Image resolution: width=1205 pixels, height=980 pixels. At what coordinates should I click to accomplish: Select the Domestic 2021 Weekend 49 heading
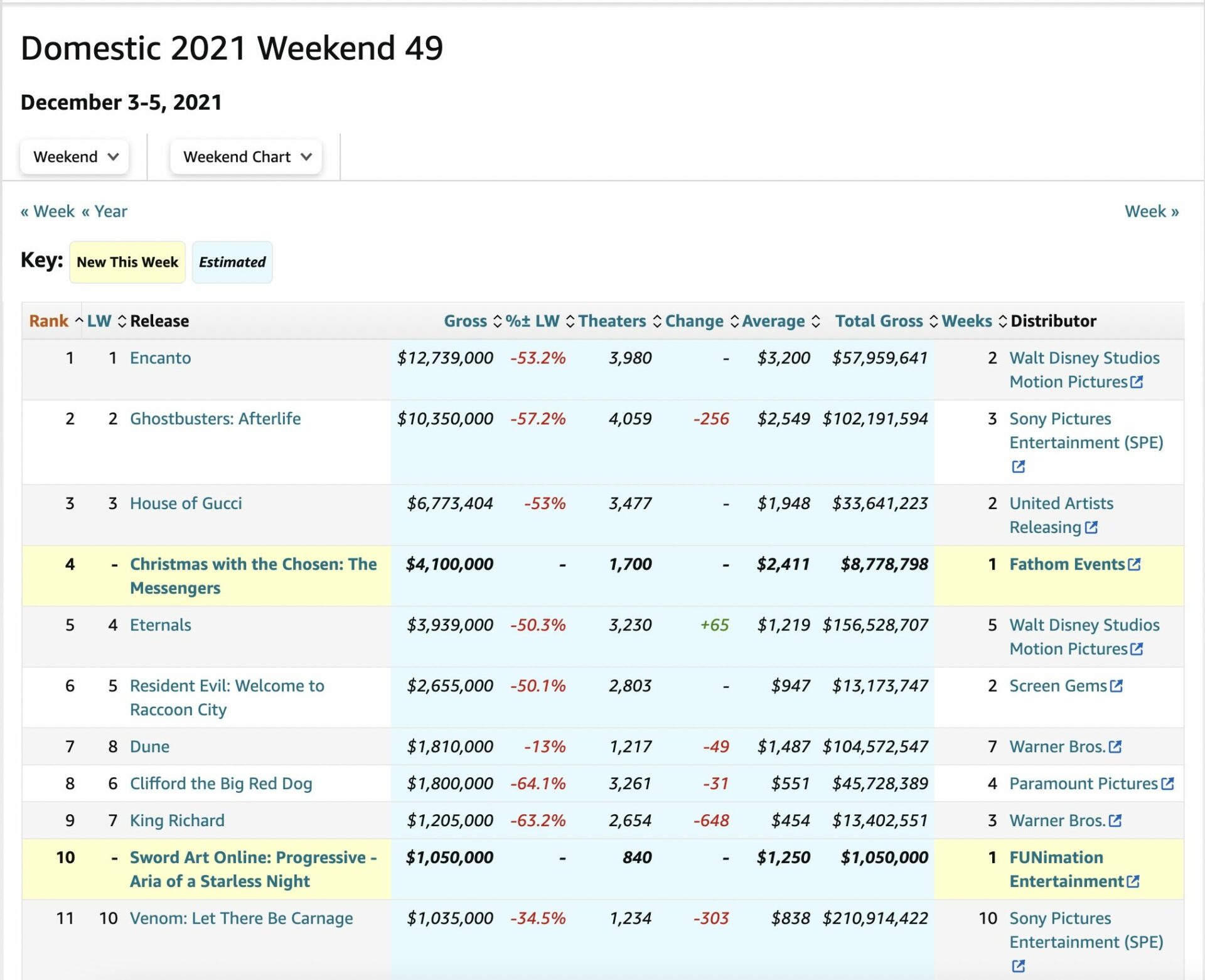point(232,48)
